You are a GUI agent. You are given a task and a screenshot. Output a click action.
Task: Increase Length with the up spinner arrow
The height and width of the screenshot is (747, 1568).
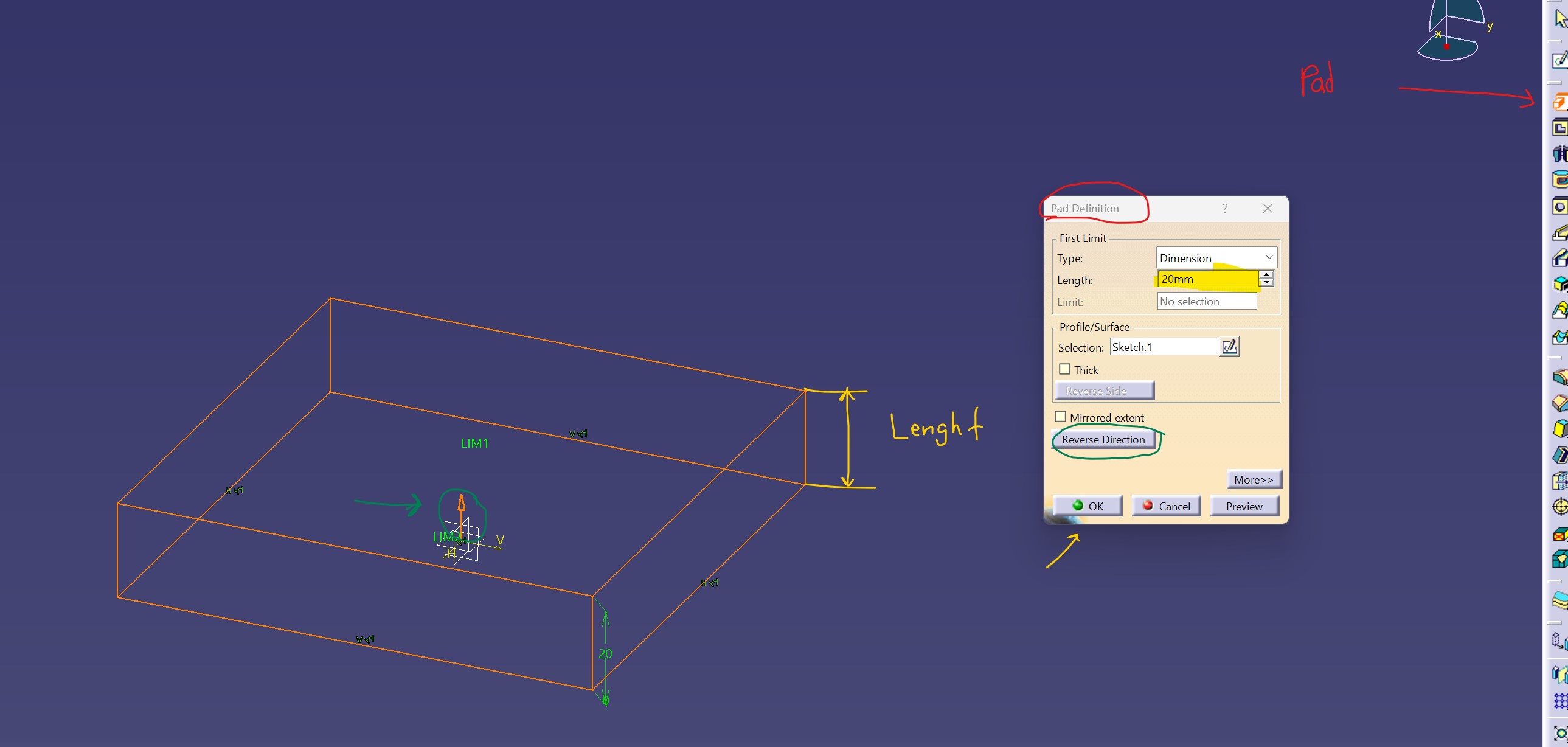1267,274
